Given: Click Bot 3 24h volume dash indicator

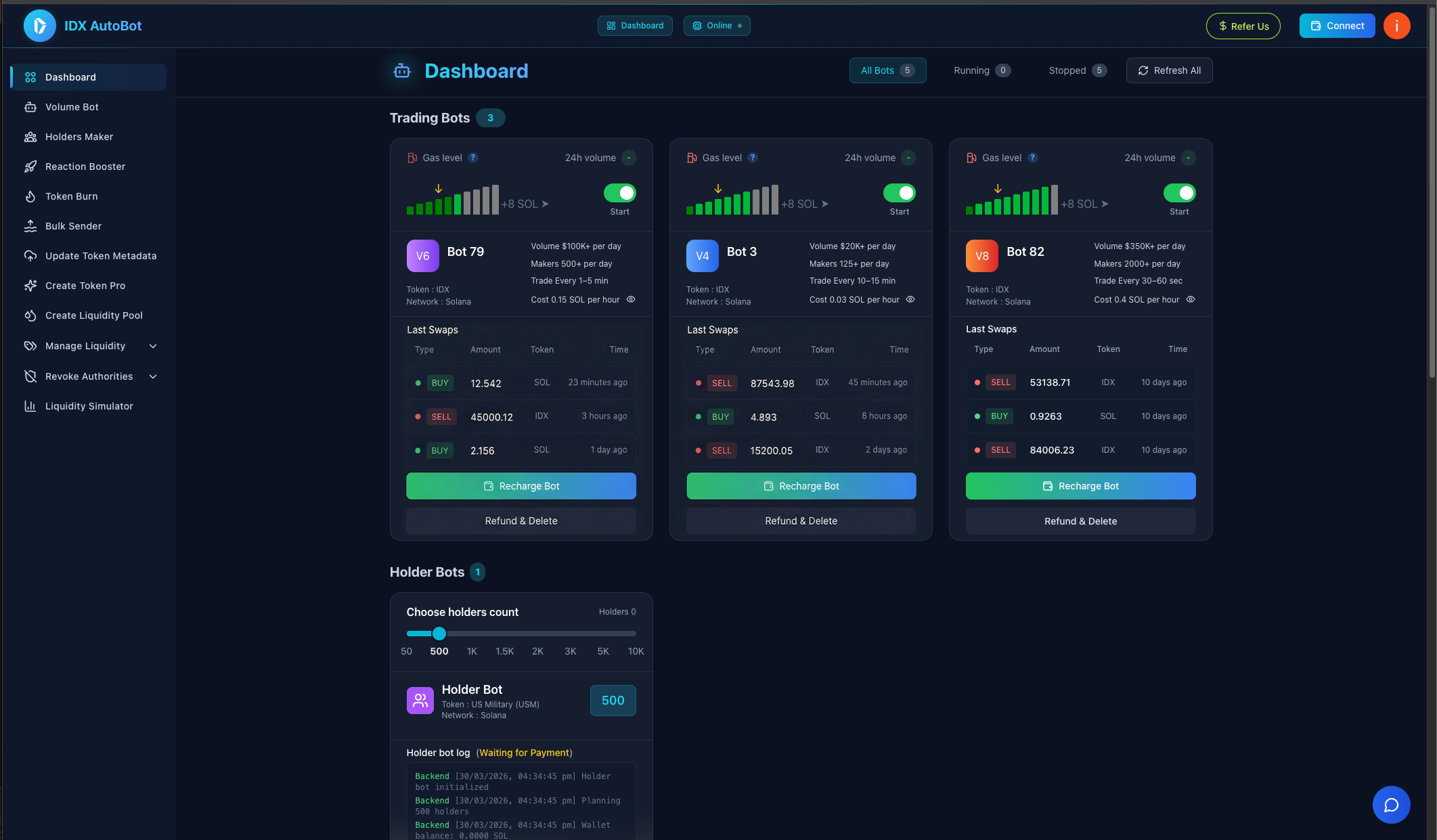Looking at the screenshot, I should [x=908, y=158].
